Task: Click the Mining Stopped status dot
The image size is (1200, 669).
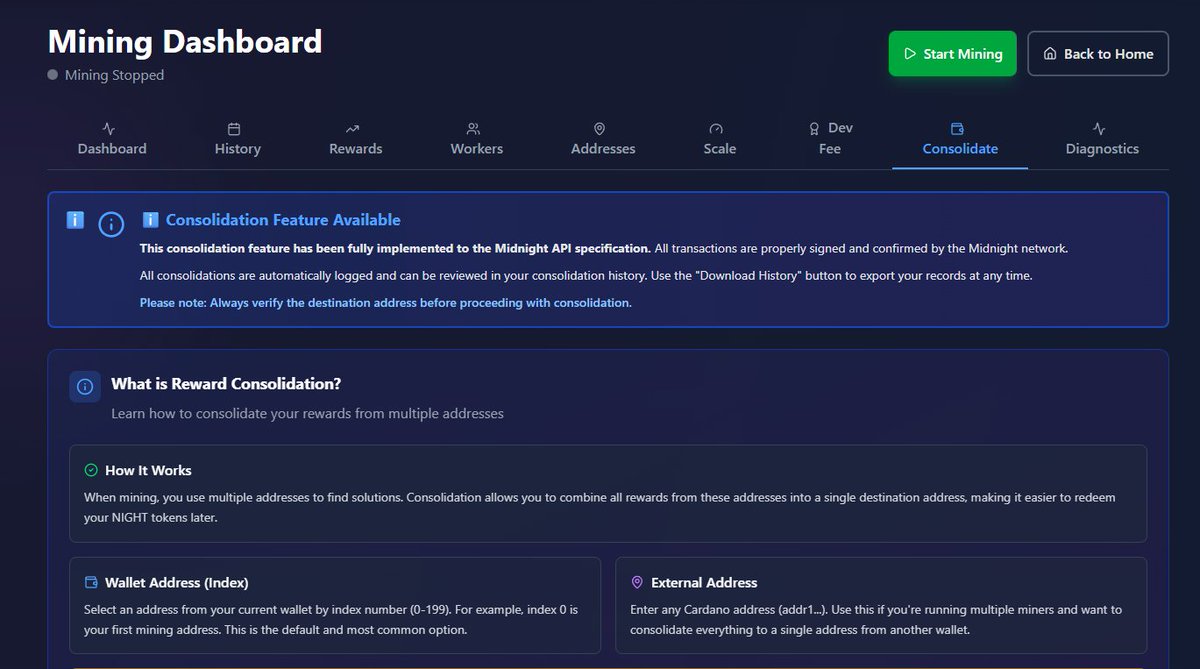Action: pos(53,75)
